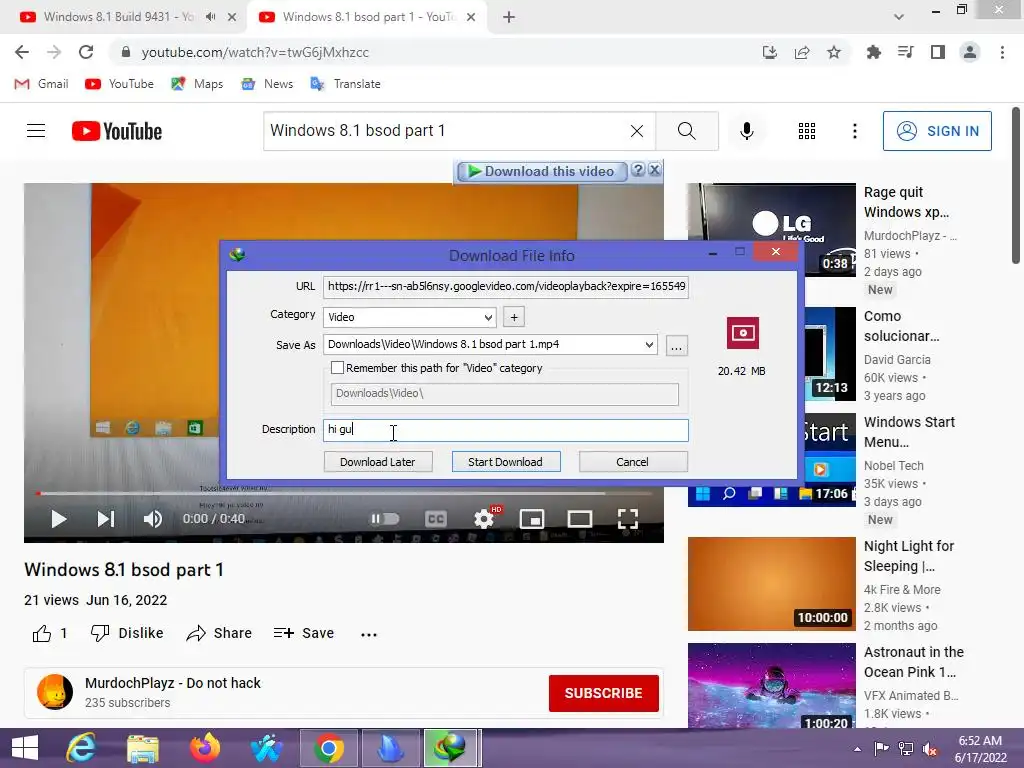Play the video
Screen dimensions: 1024x768
click(x=59, y=519)
